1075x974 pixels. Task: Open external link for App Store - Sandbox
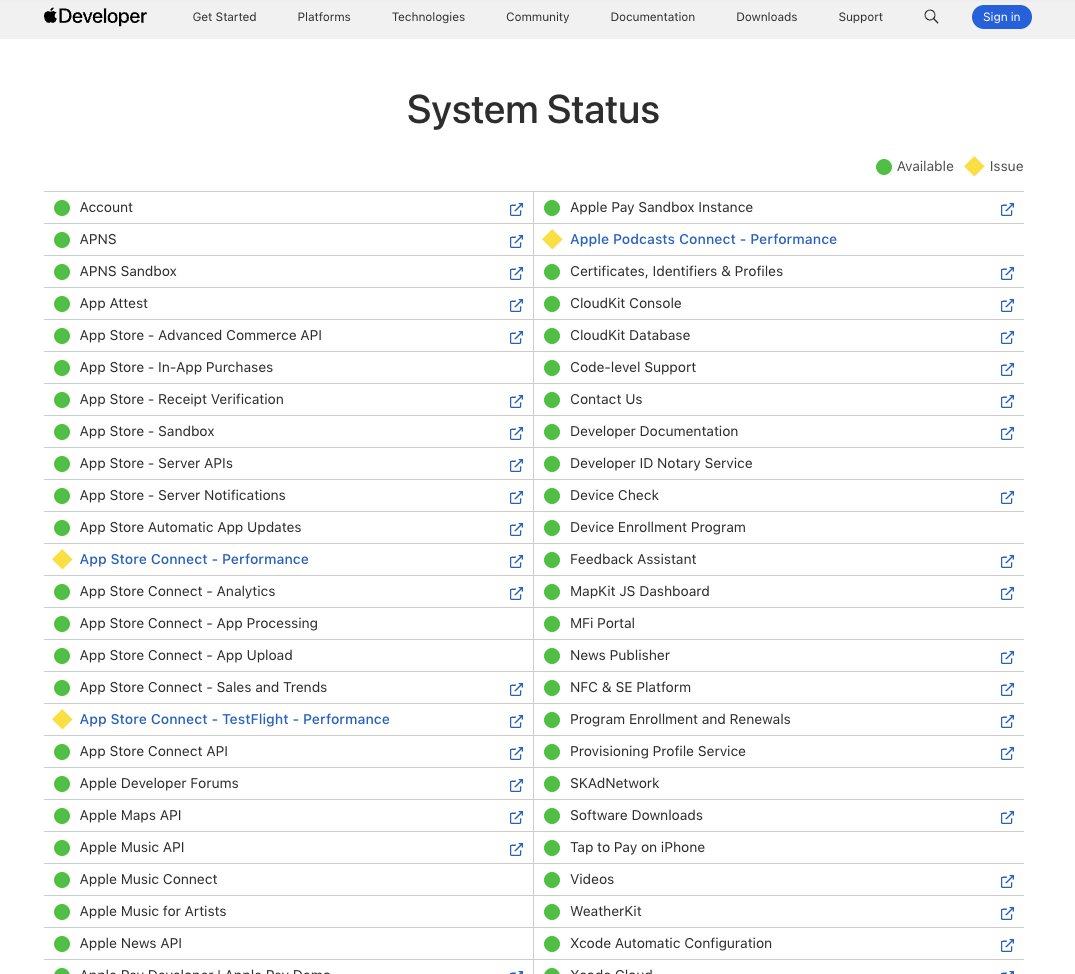pyautogui.click(x=516, y=433)
